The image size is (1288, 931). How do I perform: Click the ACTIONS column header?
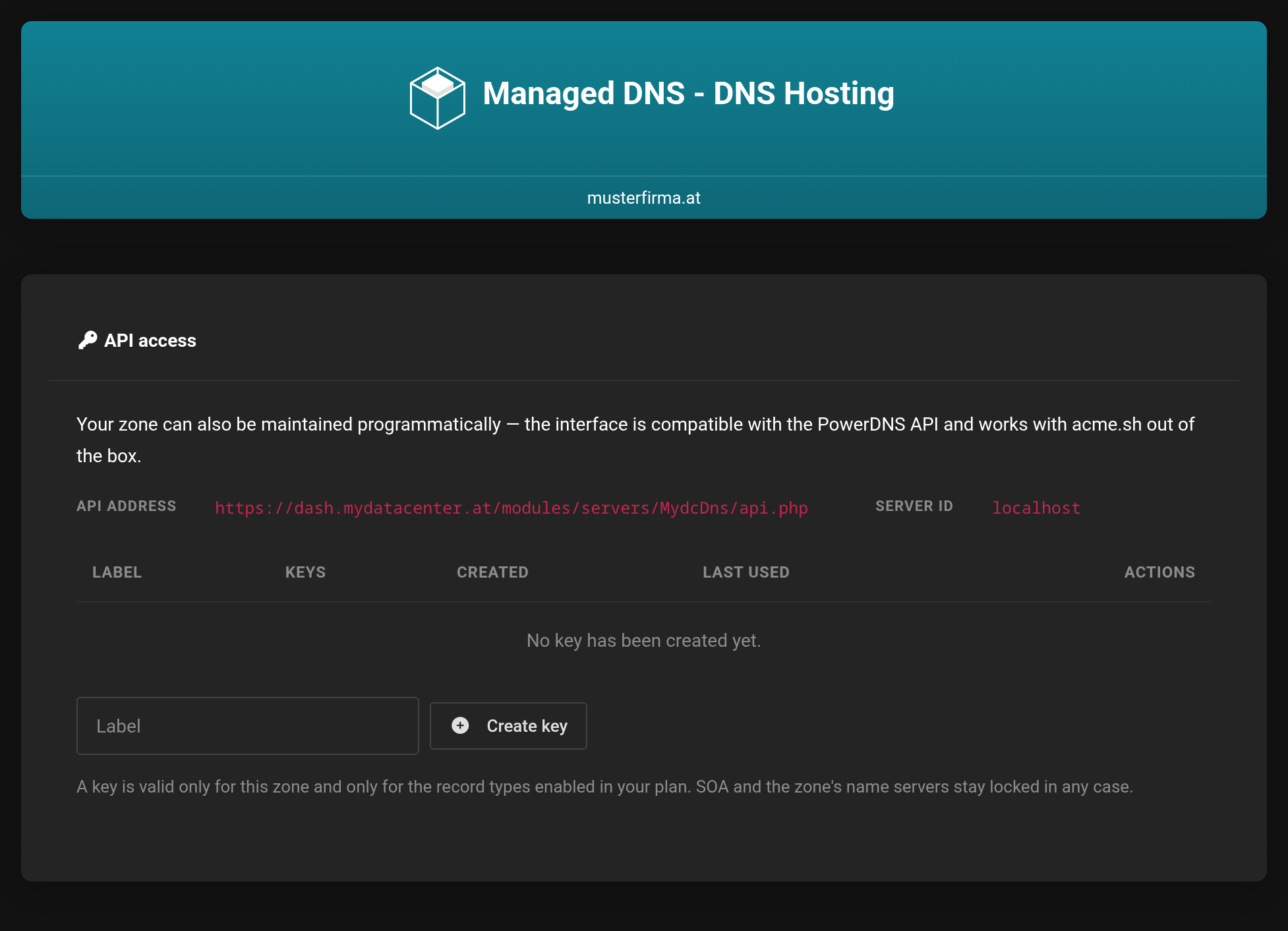[x=1159, y=572]
